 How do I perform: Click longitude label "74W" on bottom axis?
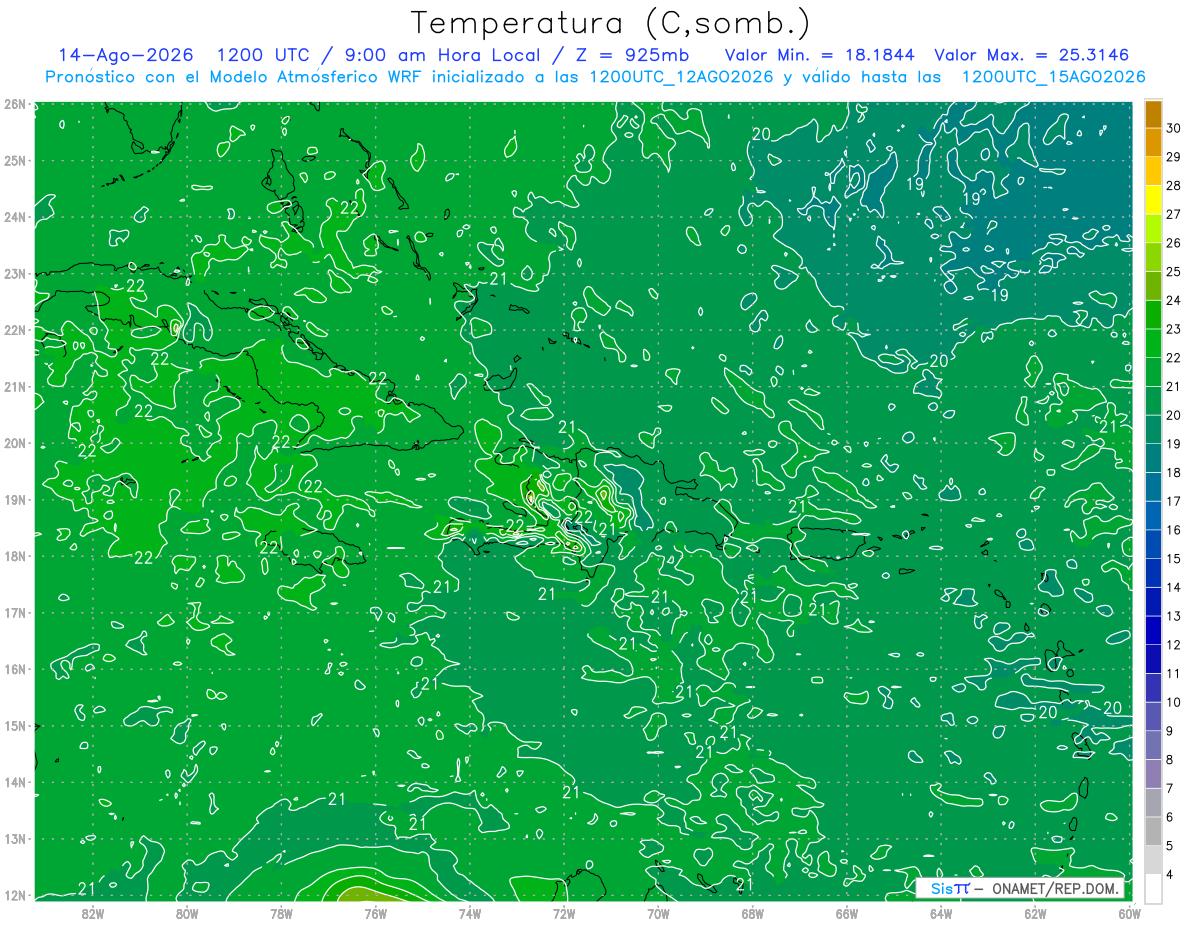coord(470,913)
